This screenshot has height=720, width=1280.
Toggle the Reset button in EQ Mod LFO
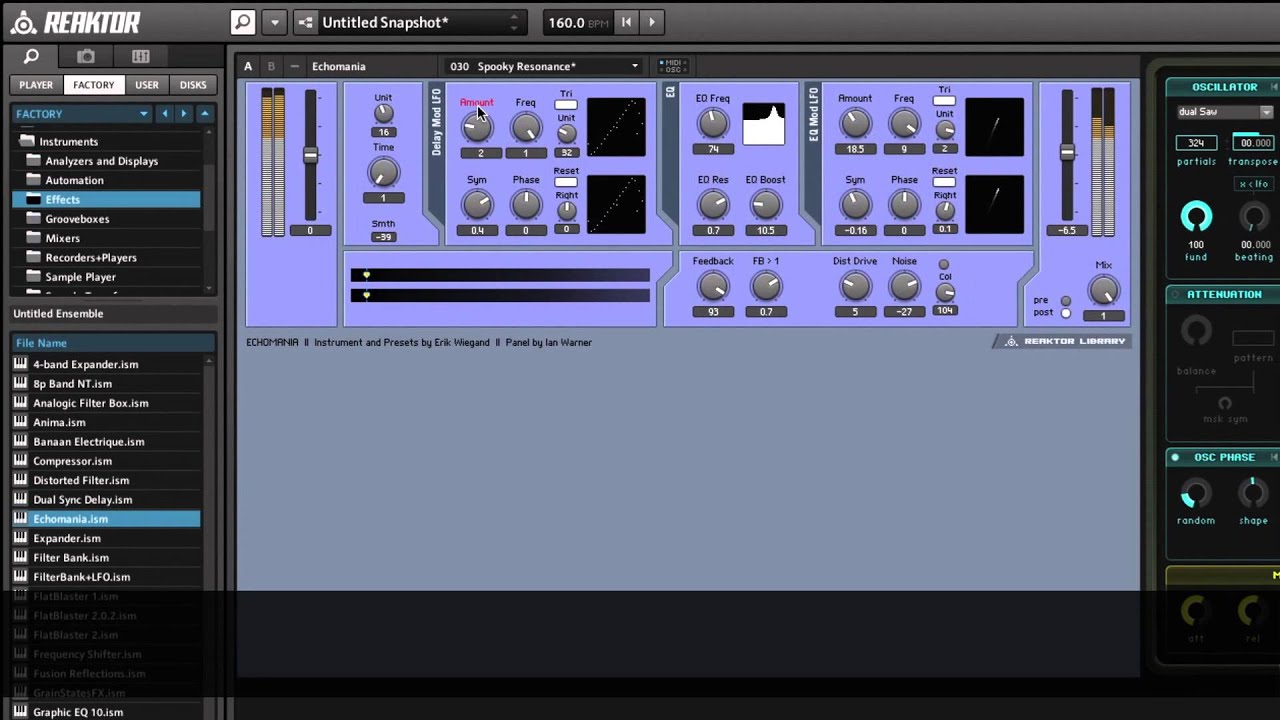click(944, 182)
